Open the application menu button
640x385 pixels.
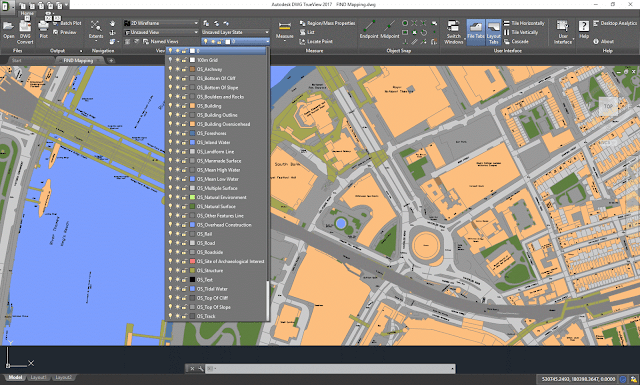[7, 7]
